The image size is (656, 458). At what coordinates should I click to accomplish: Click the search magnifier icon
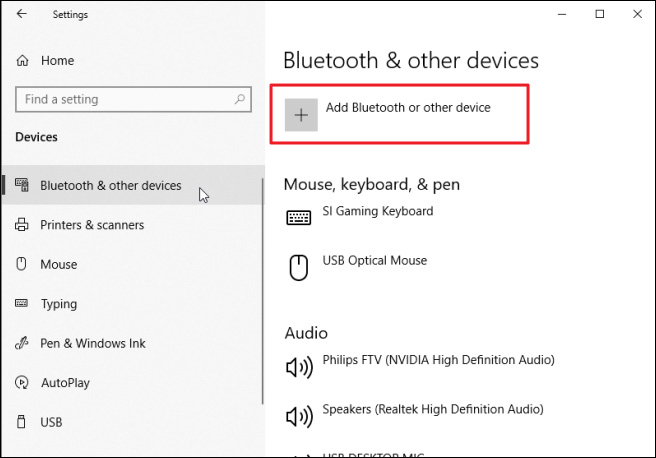click(x=240, y=99)
